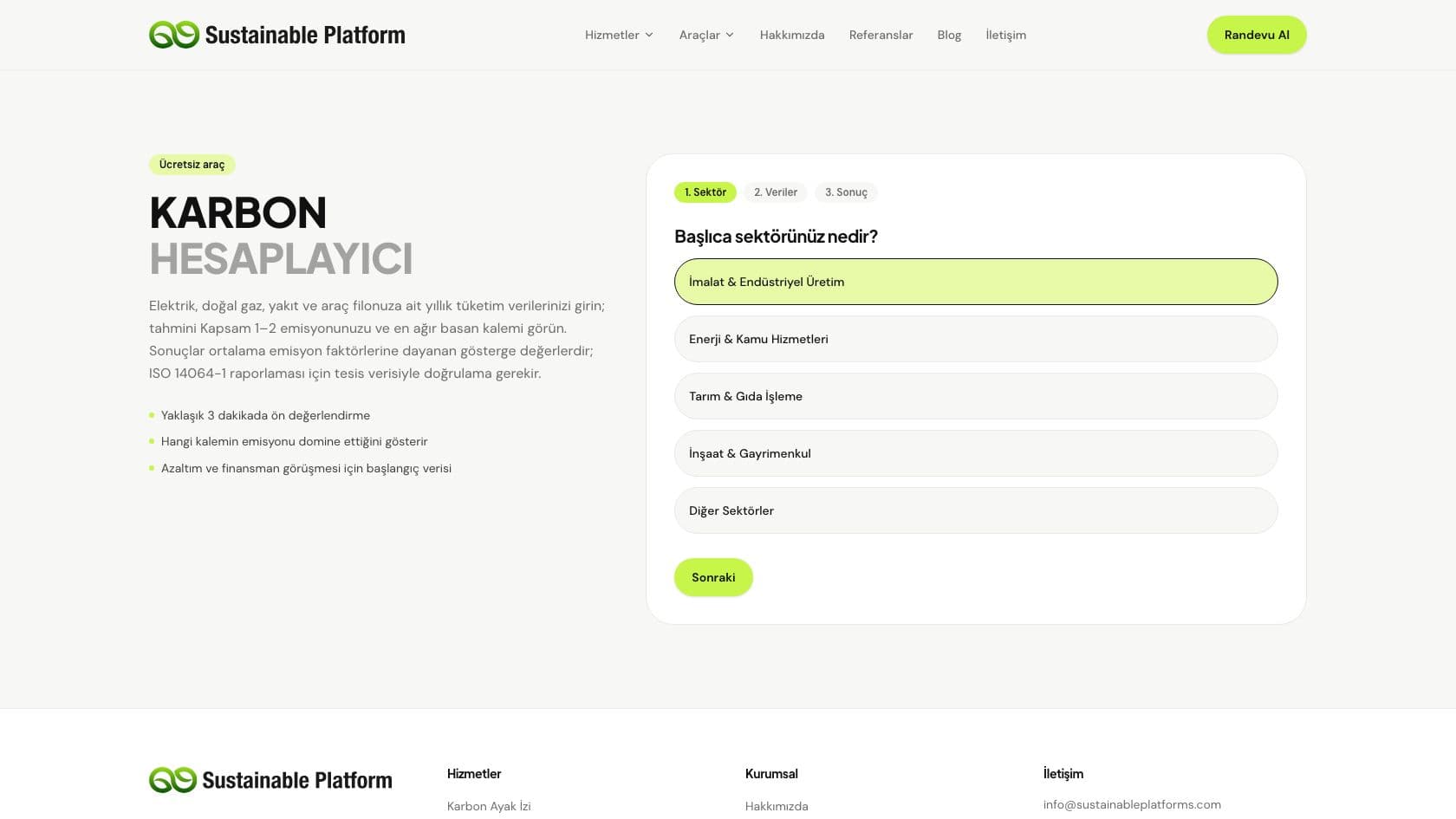
Task: Open Karbon Ayak İzi footer link
Action: 489,806
